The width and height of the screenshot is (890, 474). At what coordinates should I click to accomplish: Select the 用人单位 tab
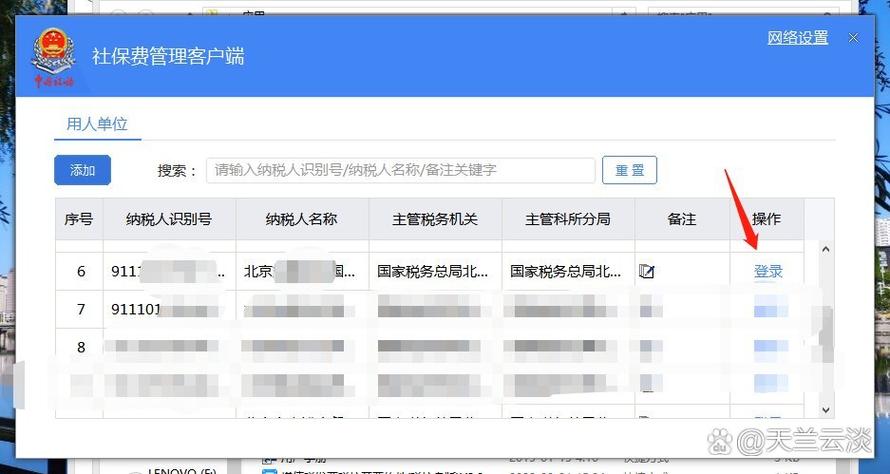(x=97, y=124)
